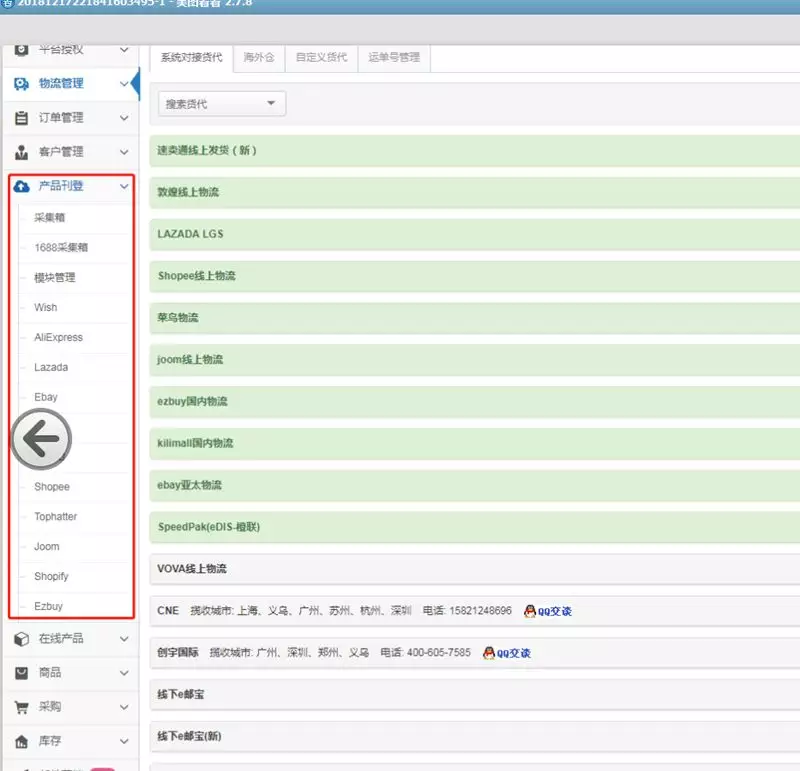
Task: Expand the 库存 section chevron
Action: (124, 741)
